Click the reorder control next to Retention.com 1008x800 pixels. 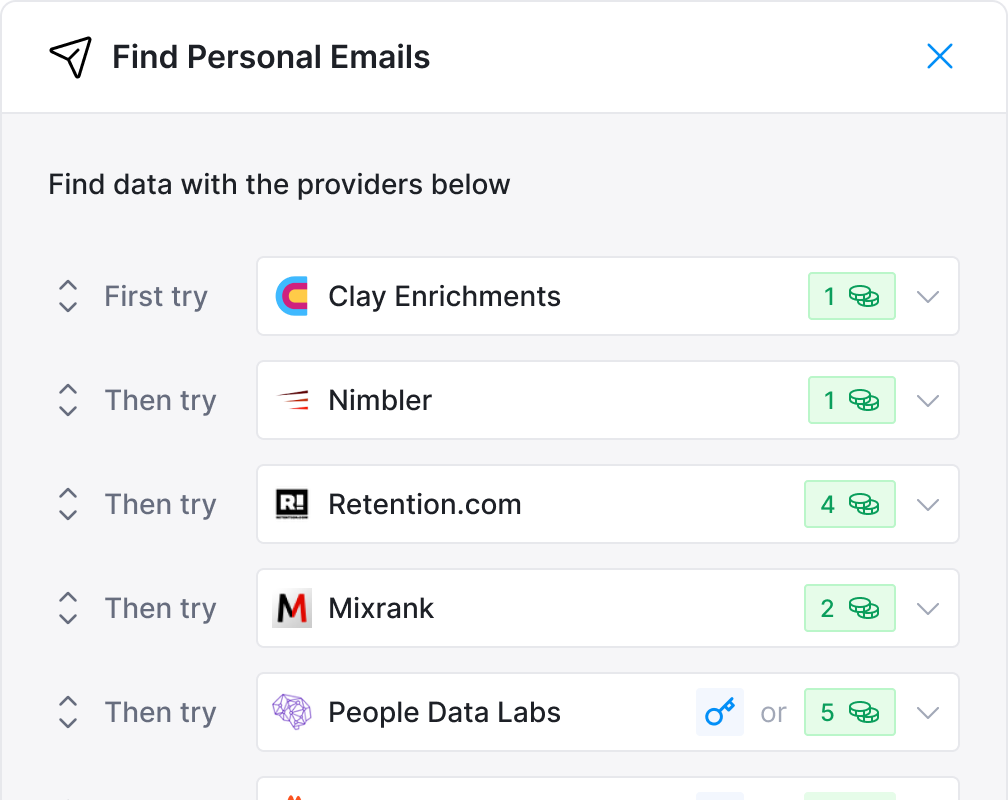coord(67,504)
